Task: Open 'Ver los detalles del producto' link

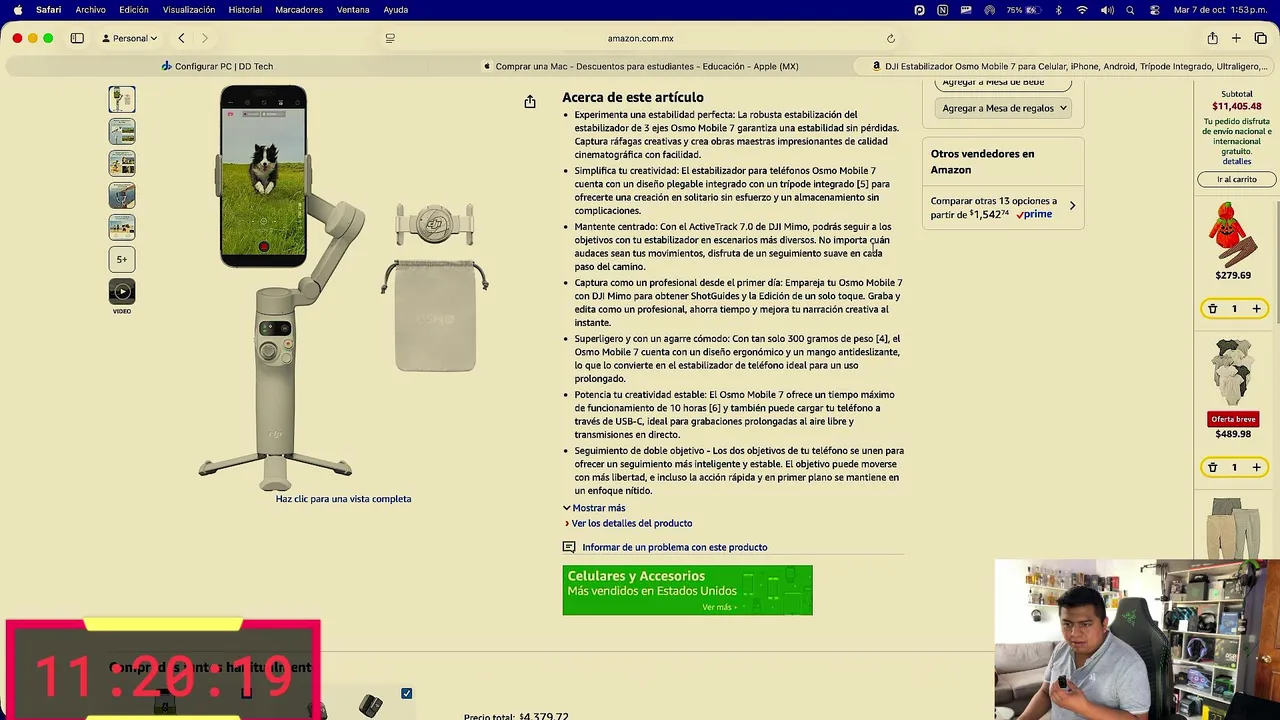Action: pos(631,523)
